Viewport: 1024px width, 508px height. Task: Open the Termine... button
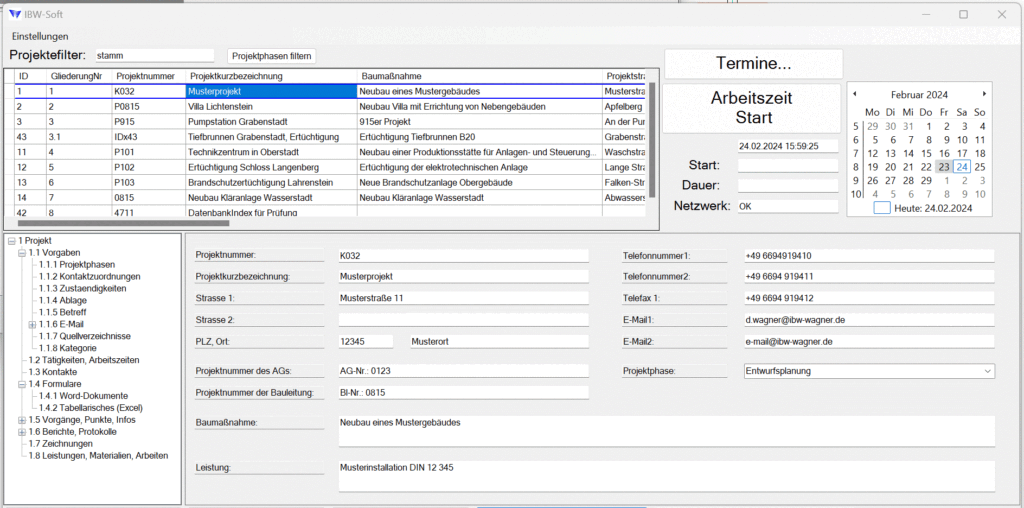753,63
